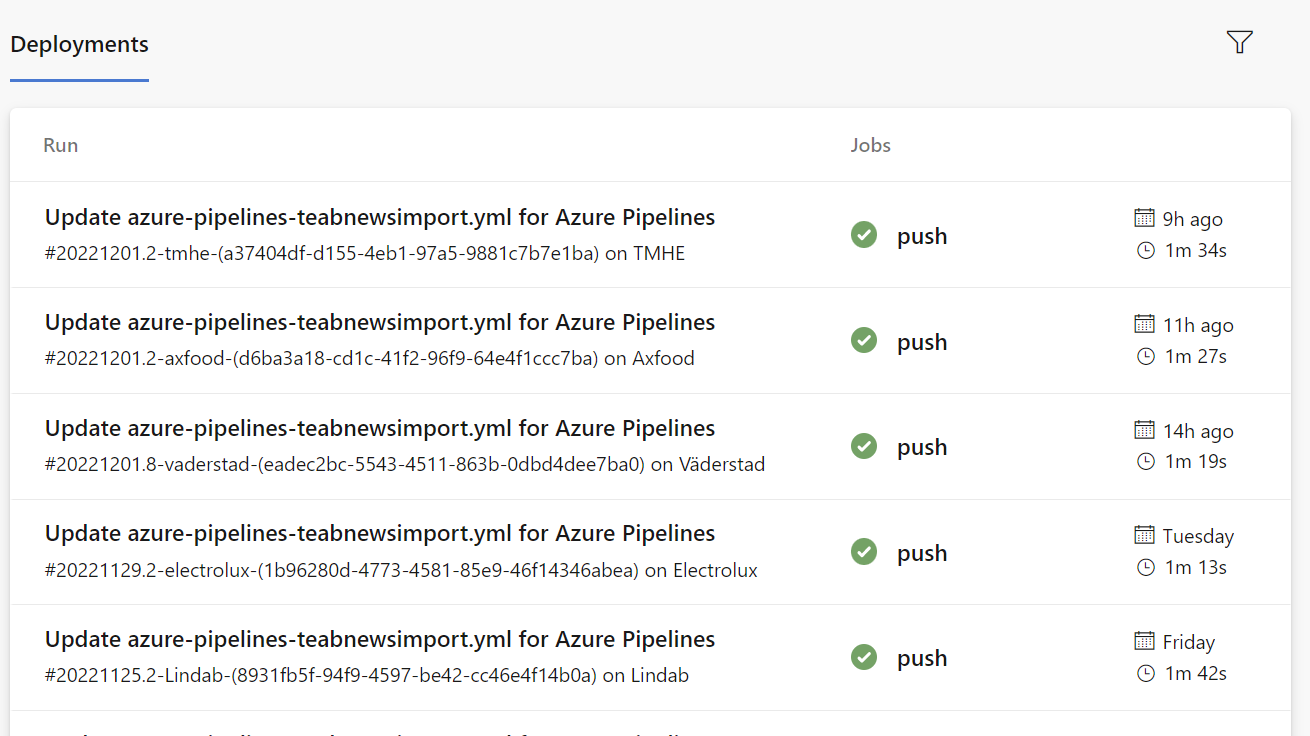This screenshot has height=736, width=1310.
Task: Click the clock icon beside '1m 27s'
Action: coord(1146,356)
